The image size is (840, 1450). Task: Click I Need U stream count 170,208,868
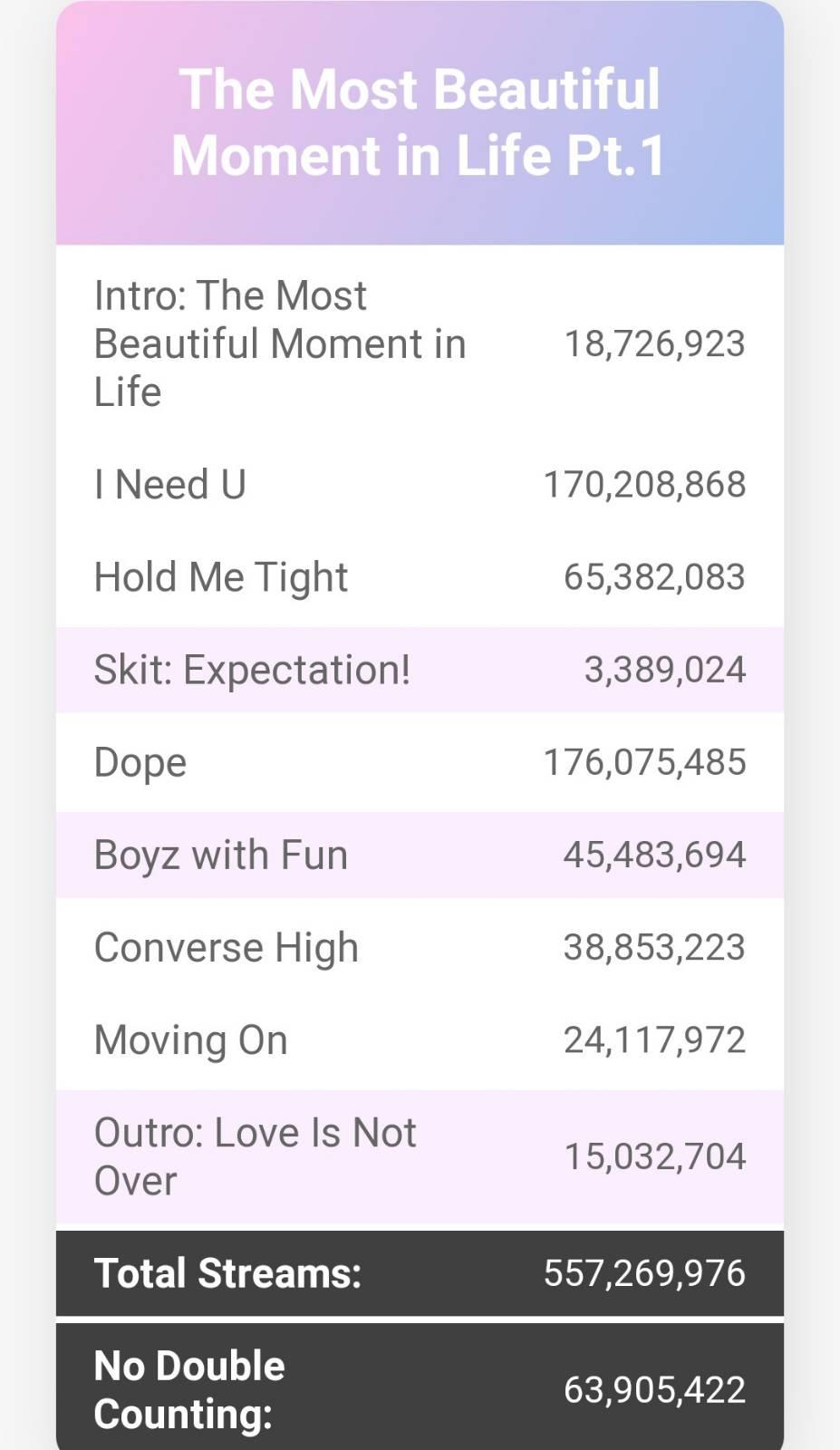click(x=644, y=485)
